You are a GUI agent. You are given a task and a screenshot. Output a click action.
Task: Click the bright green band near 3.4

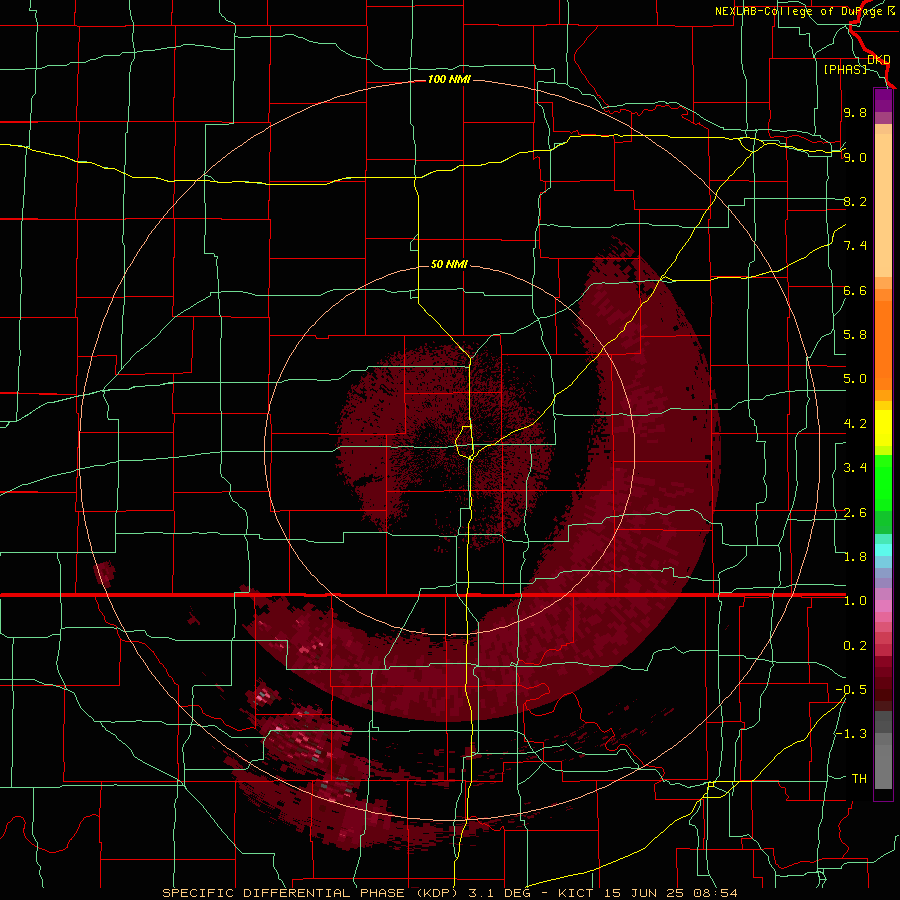(883, 482)
